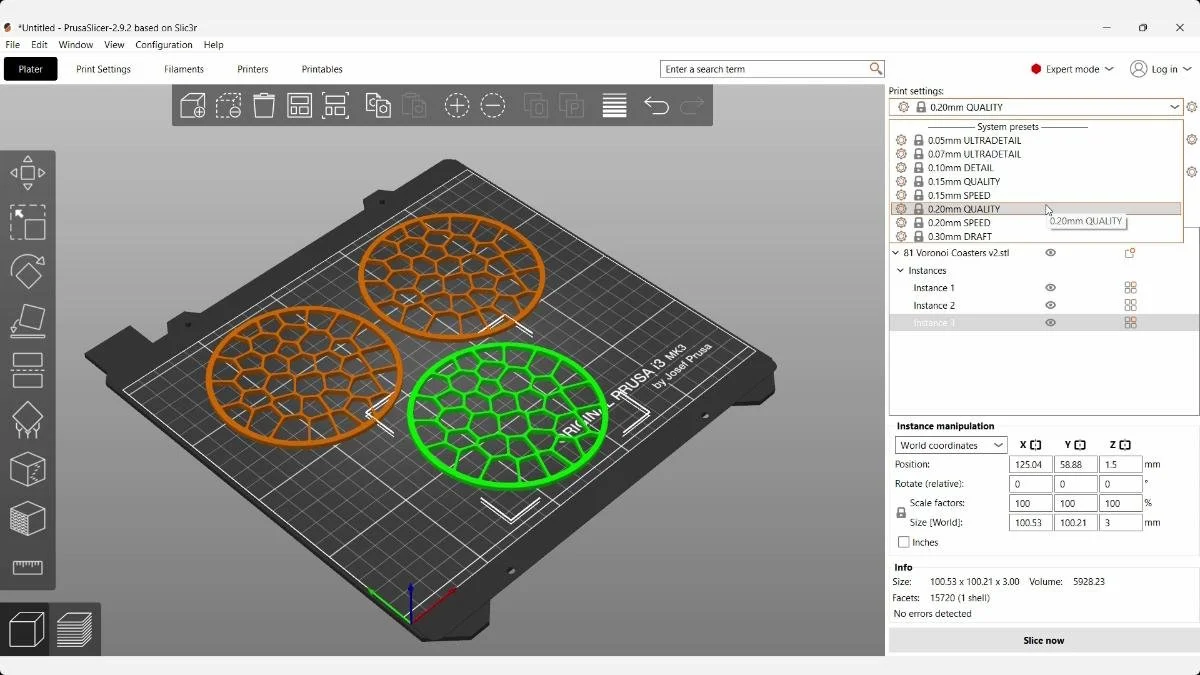Select the Move tool in left toolbar
Viewport: 1200px width, 675px height.
tap(27, 173)
